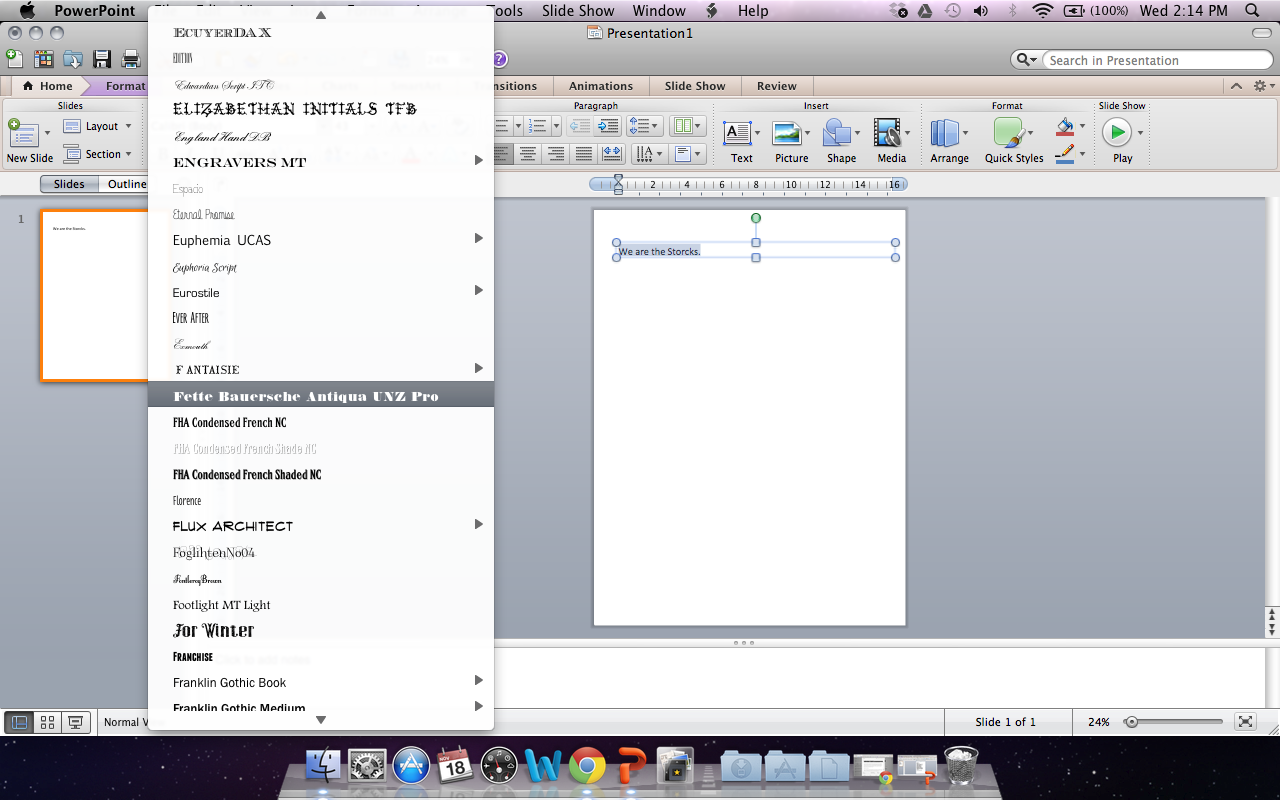
Task: Expand Flux Architect font submenu
Action: click(x=479, y=524)
